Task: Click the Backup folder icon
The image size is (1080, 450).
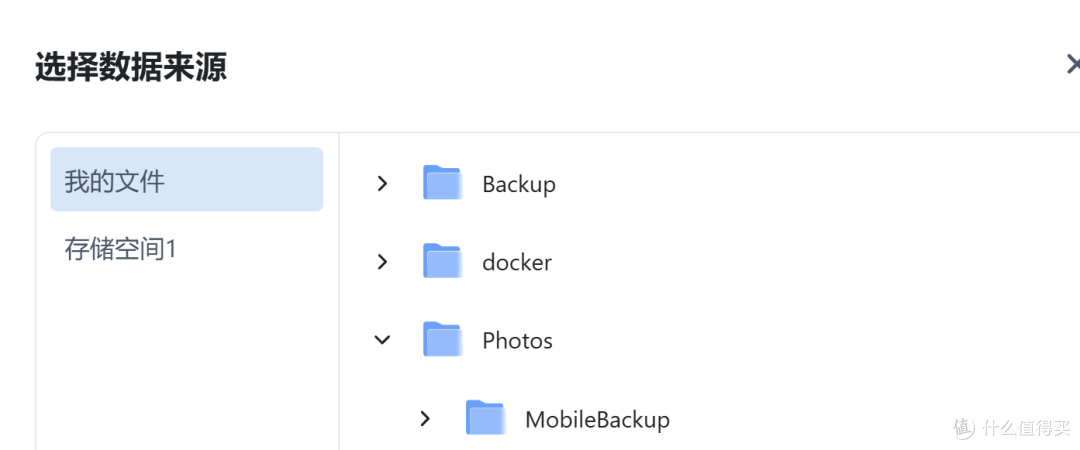Action: (442, 183)
